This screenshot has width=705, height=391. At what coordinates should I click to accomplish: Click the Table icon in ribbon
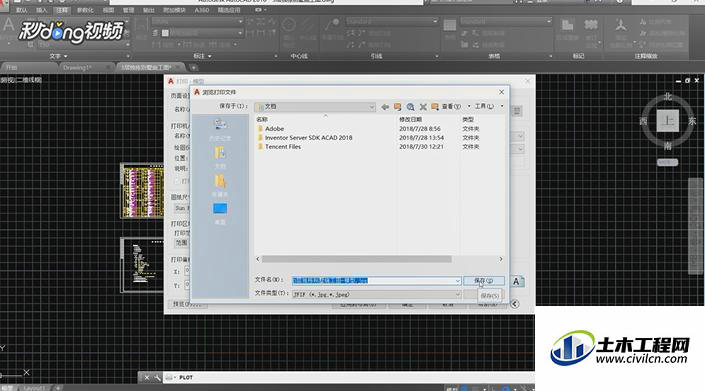coord(450,25)
